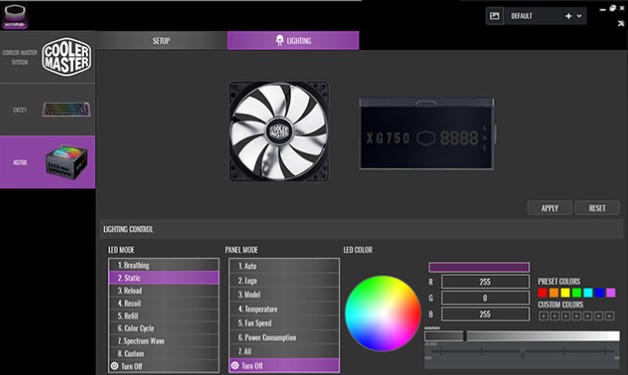Click the Reset button

(597, 208)
